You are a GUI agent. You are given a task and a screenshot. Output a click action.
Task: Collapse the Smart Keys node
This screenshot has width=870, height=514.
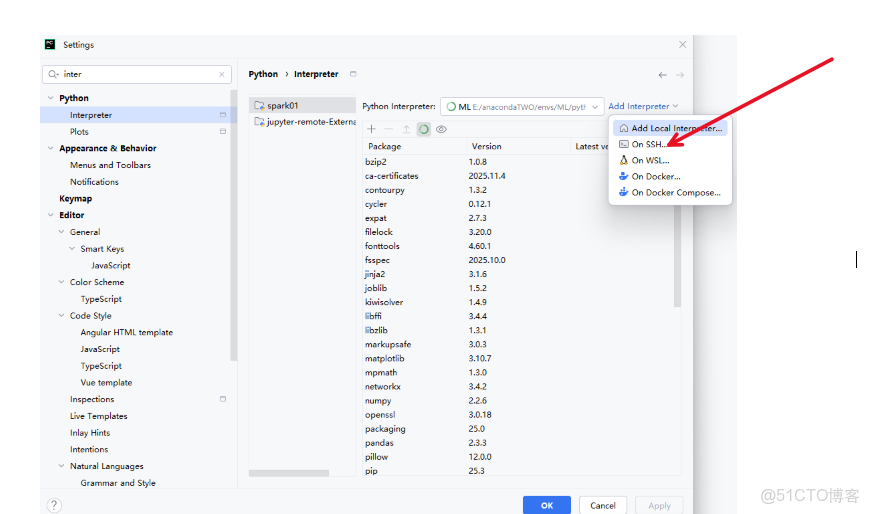(72, 248)
